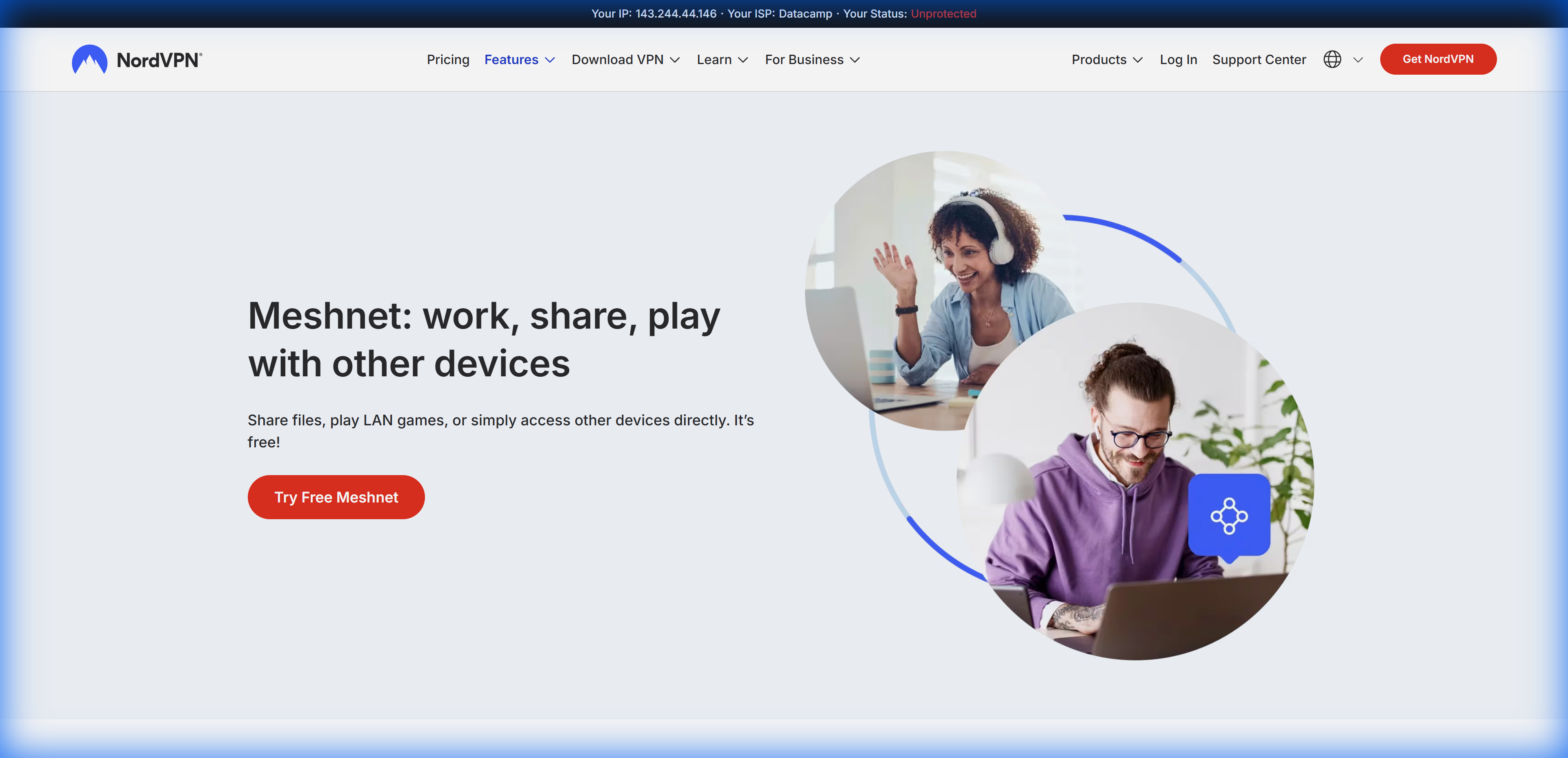Click the Products chevron icon
Viewport: 1568px width, 758px height.
tap(1139, 60)
